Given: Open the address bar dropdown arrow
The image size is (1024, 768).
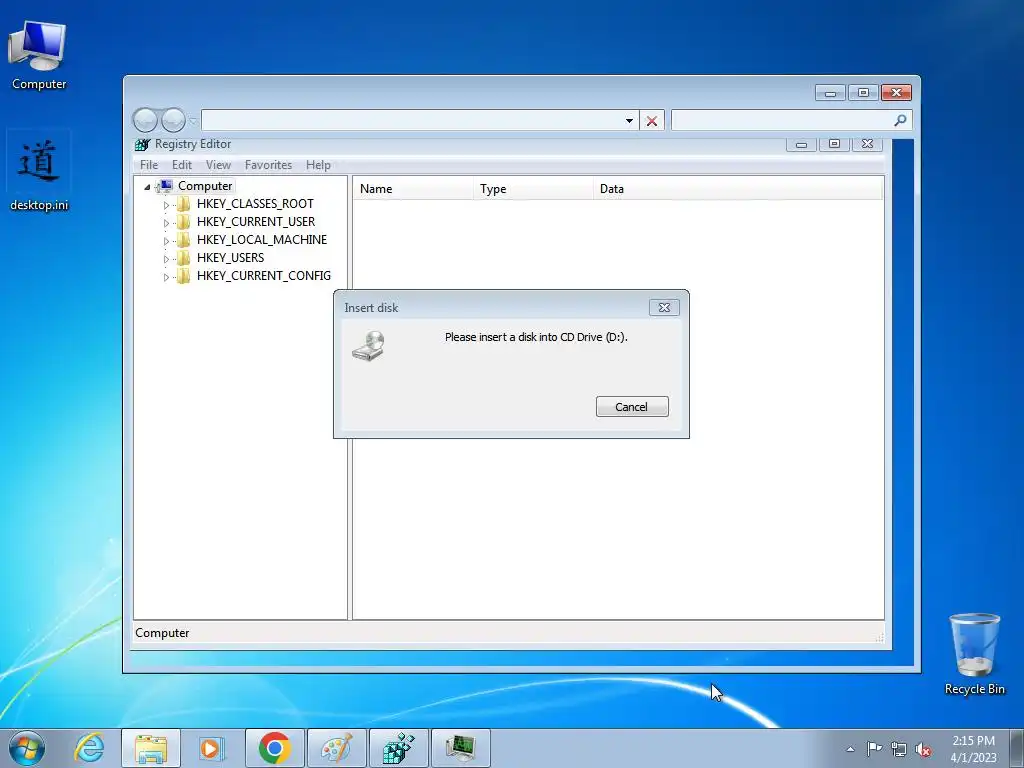Looking at the screenshot, I should pos(629,121).
